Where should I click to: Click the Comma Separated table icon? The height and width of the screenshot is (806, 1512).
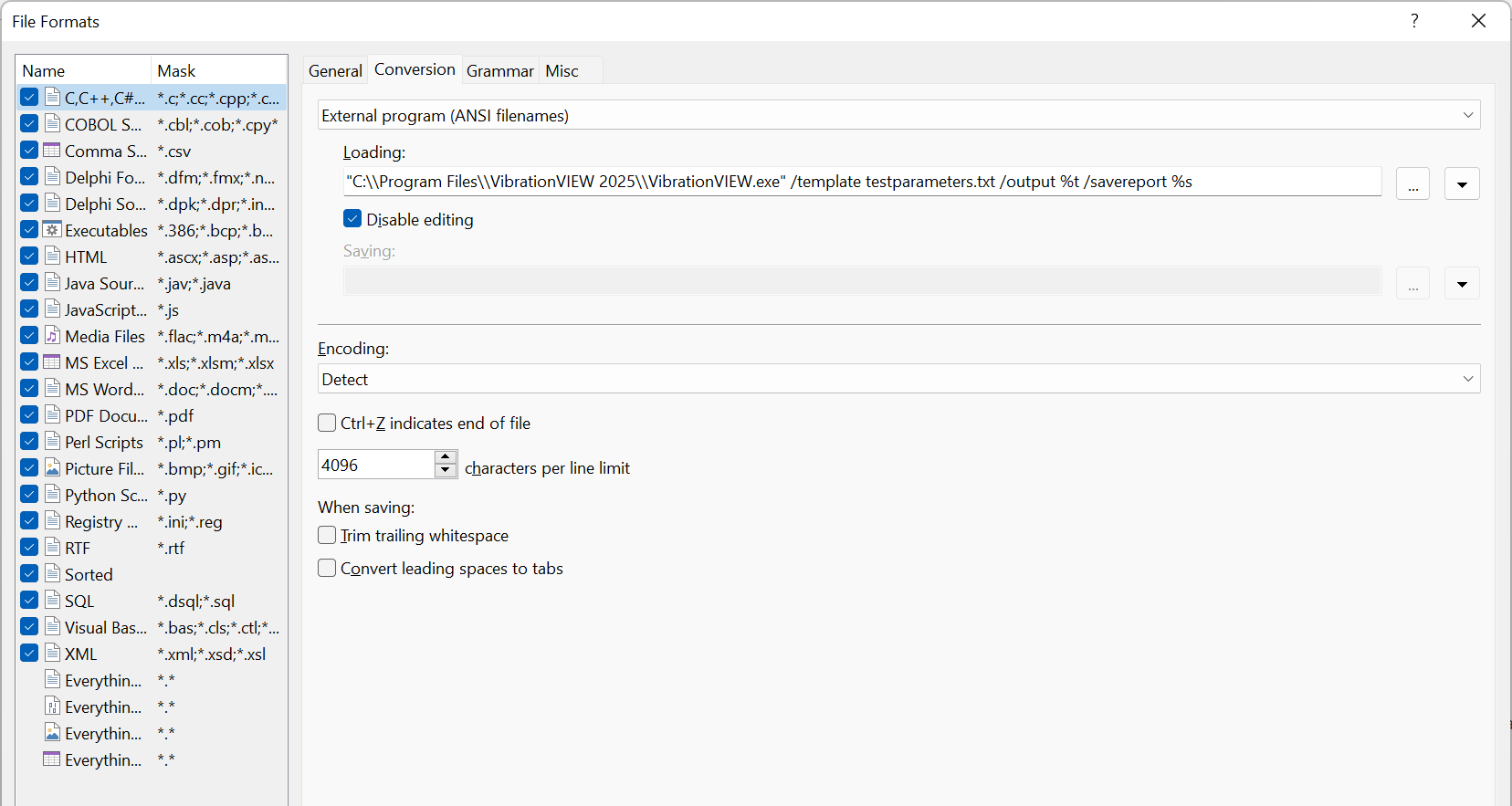(52, 151)
